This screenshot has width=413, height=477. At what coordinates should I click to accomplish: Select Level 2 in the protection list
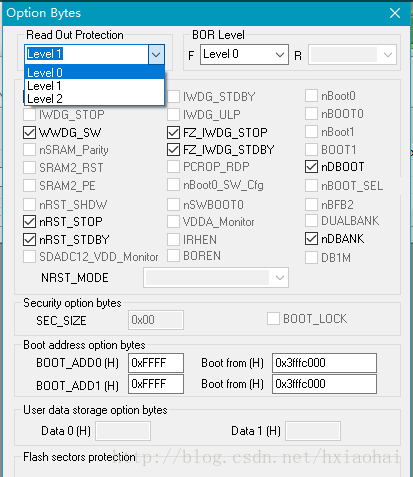click(95, 99)
